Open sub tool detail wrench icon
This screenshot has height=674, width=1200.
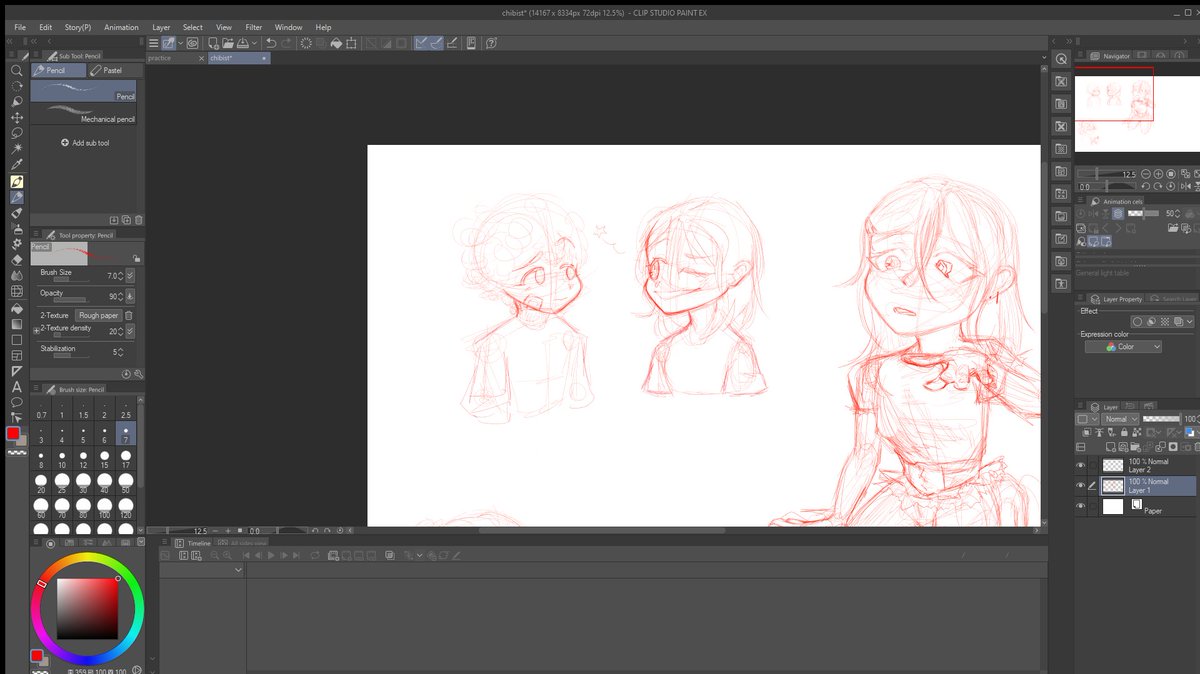(x=138, y=374)
